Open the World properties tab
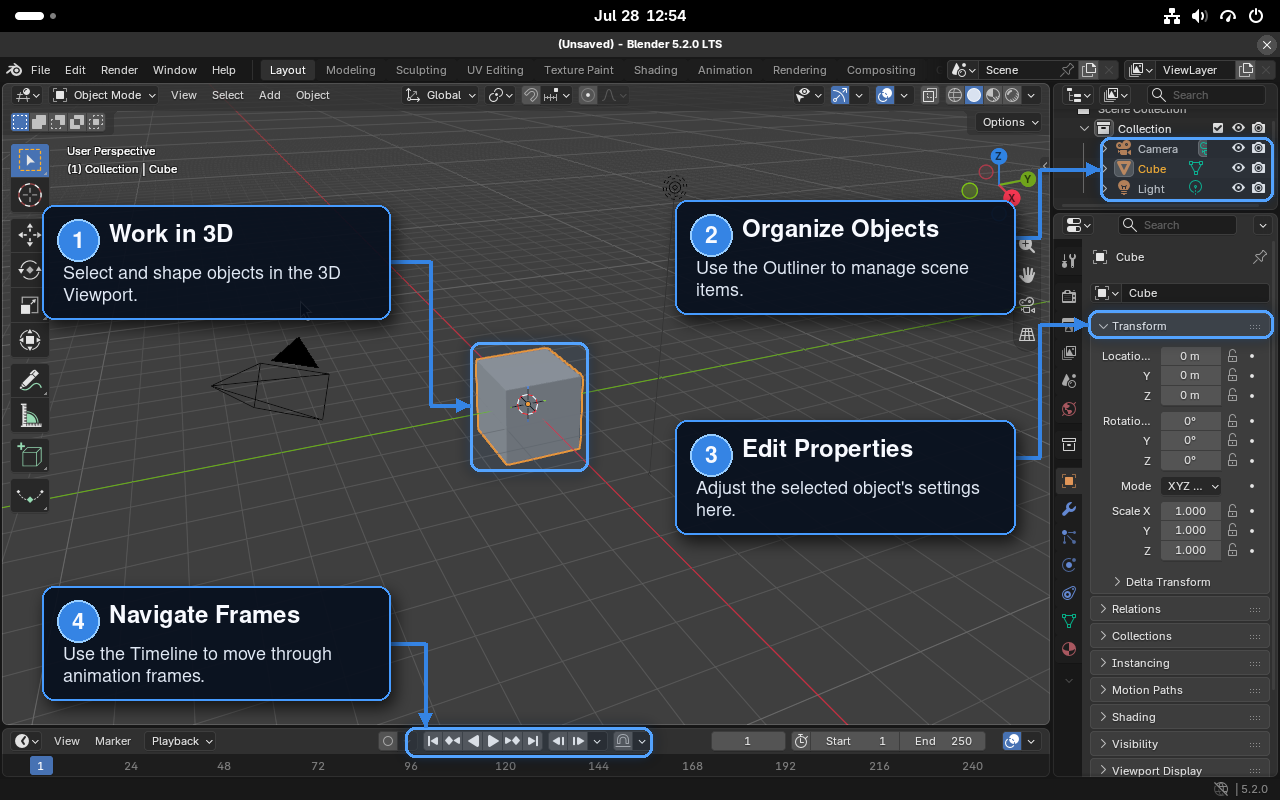The image size is (1280, 800). [x=1069, y=409]
